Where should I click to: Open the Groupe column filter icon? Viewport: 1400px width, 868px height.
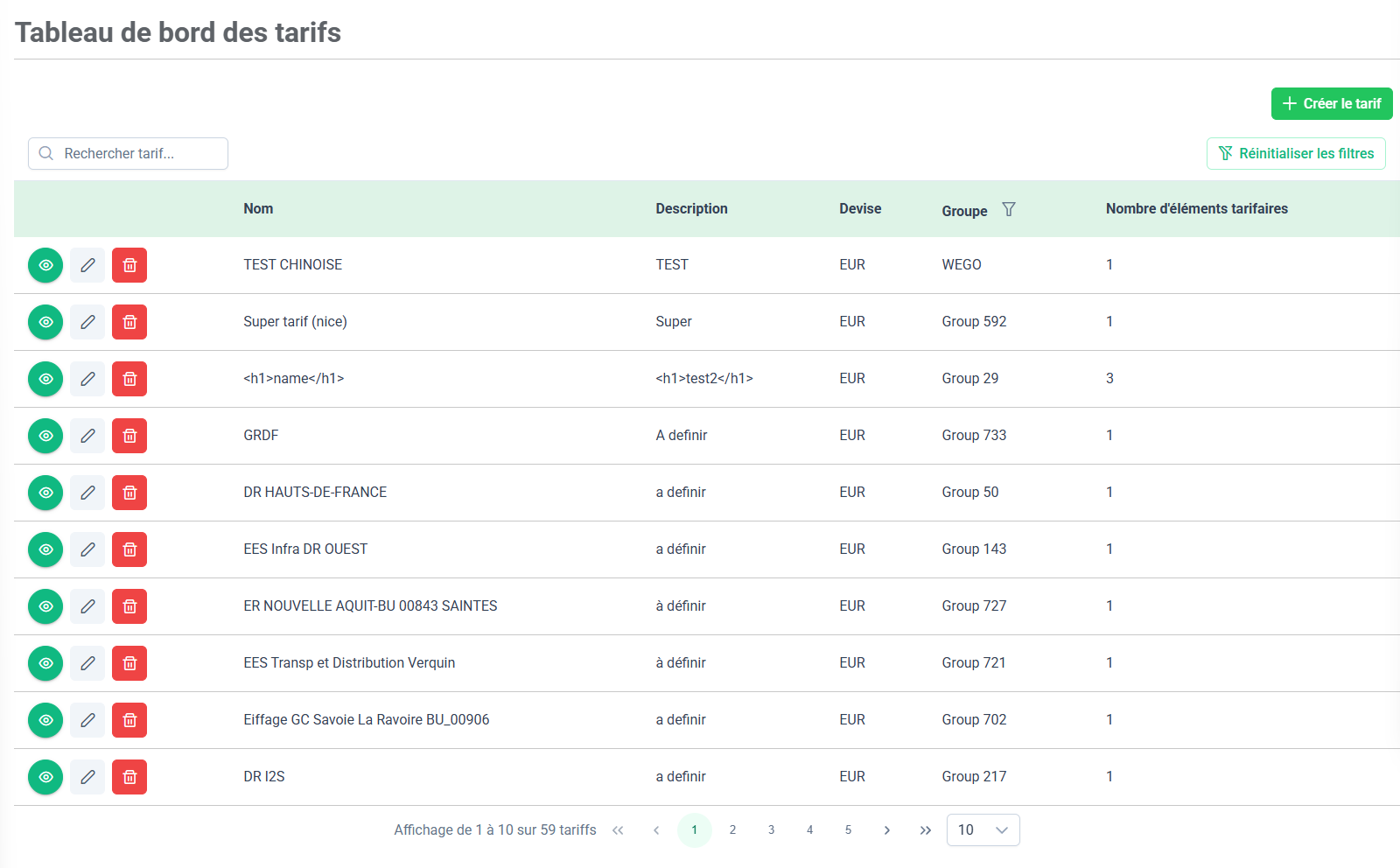point(1009,209)
